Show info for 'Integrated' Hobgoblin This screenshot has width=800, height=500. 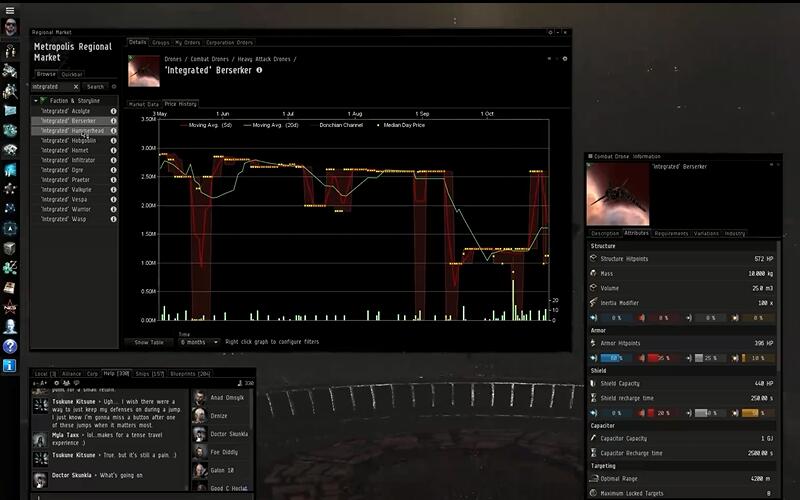(113, 141)
